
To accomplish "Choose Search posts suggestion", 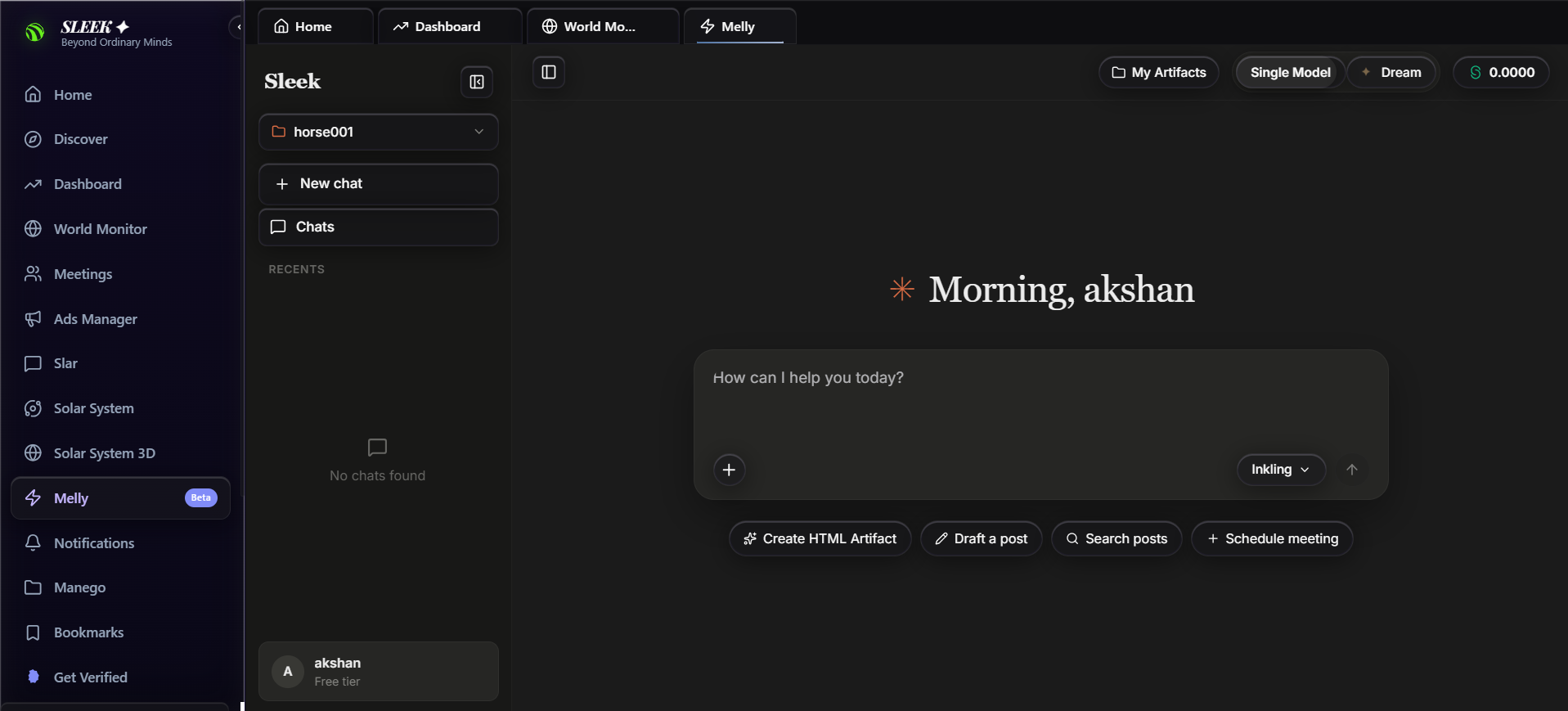I will [x=1116, y=538].
